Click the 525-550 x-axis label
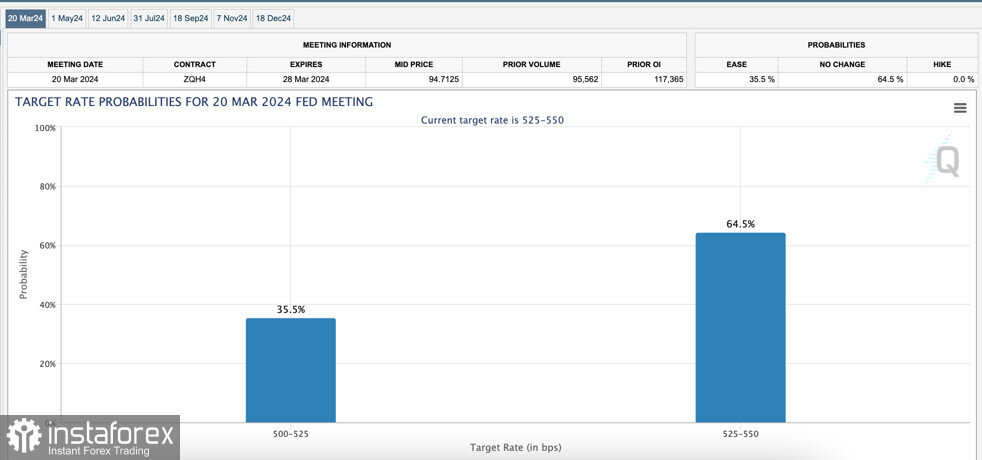The height and width of the screenshot is (460, 982). 740,434
